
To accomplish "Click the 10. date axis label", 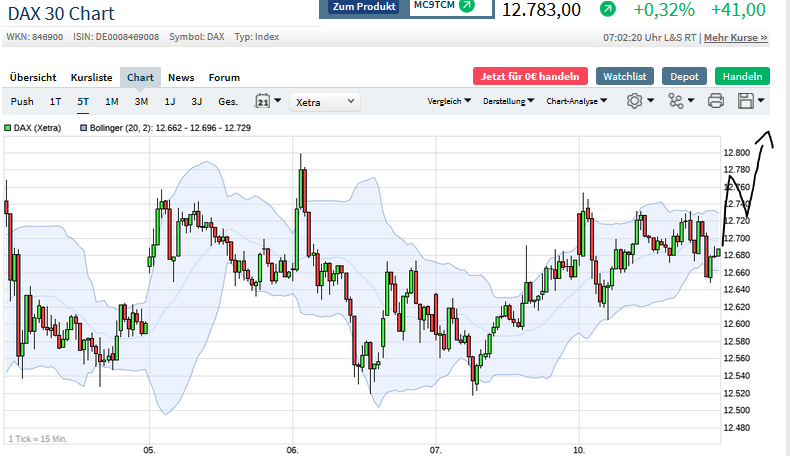I will [579, 450].
